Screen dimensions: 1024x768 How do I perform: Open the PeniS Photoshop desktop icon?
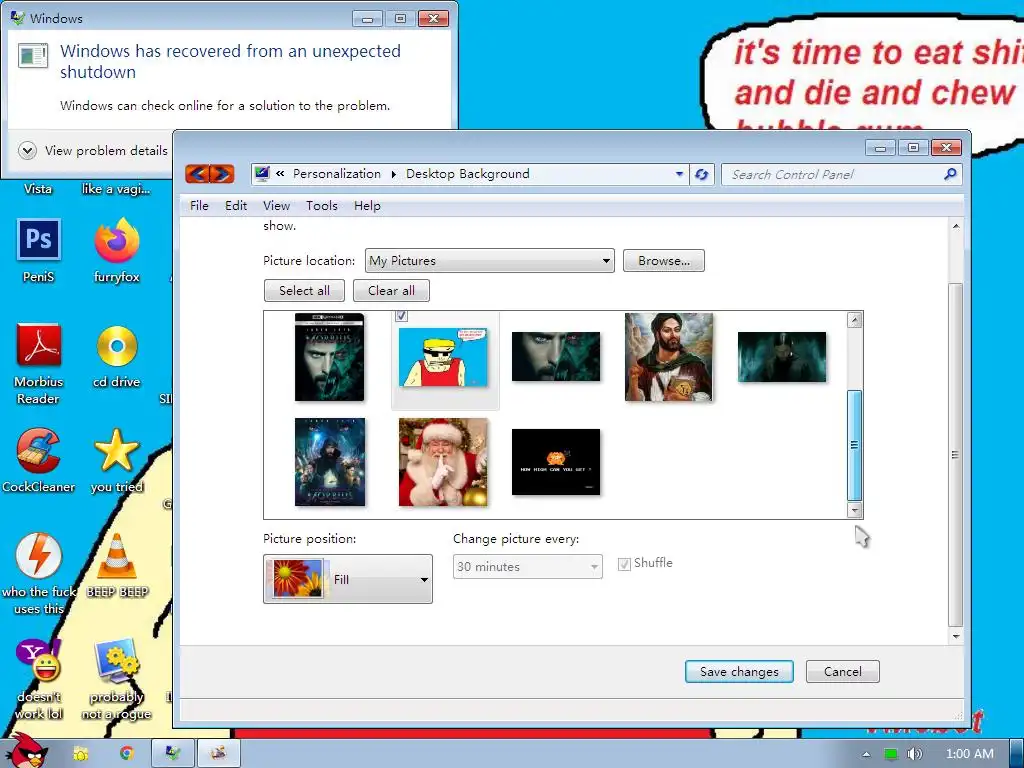39,251
